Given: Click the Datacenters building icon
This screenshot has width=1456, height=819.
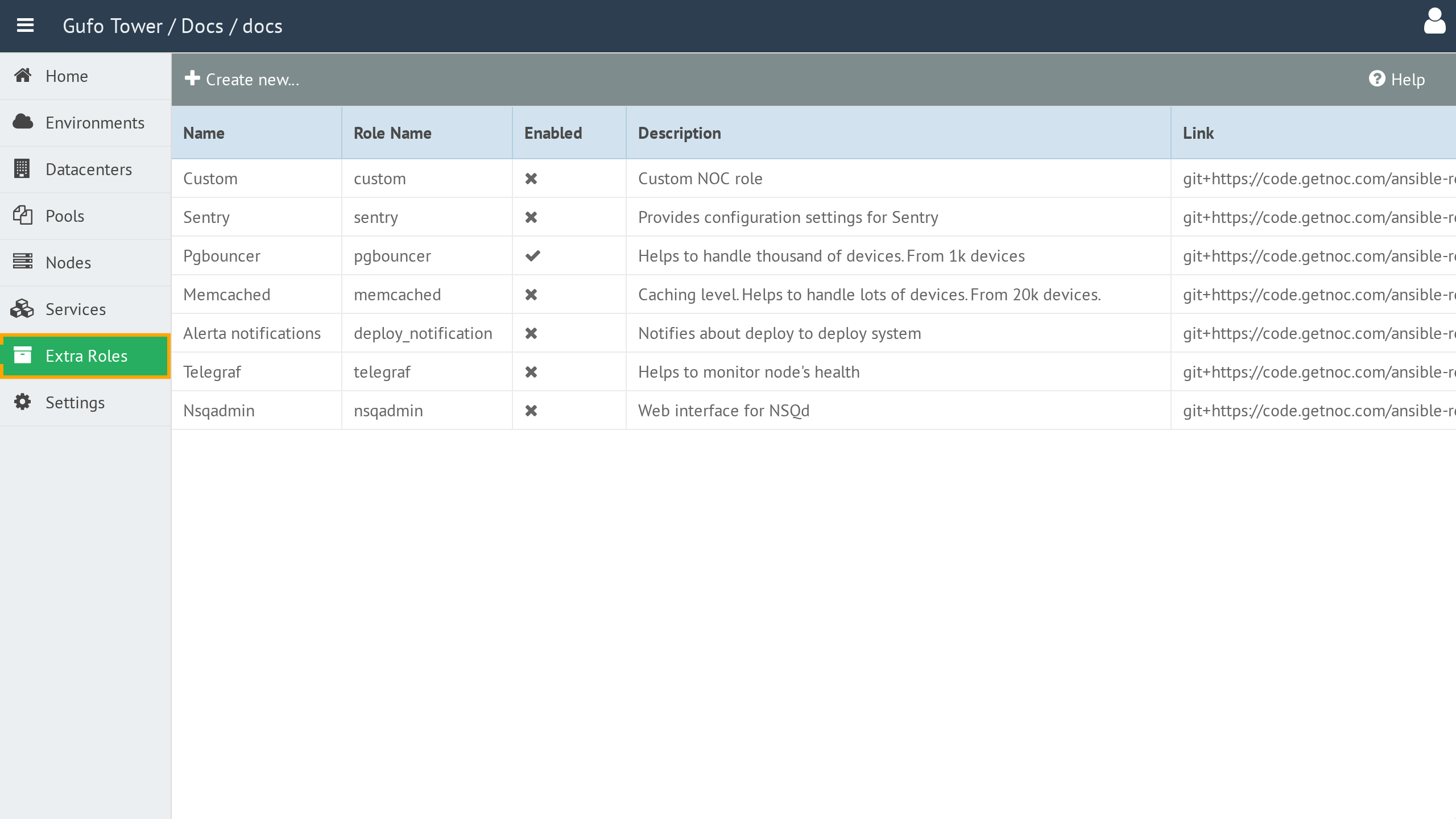Looking at the screenshot, I should click(x=22, y=168).
